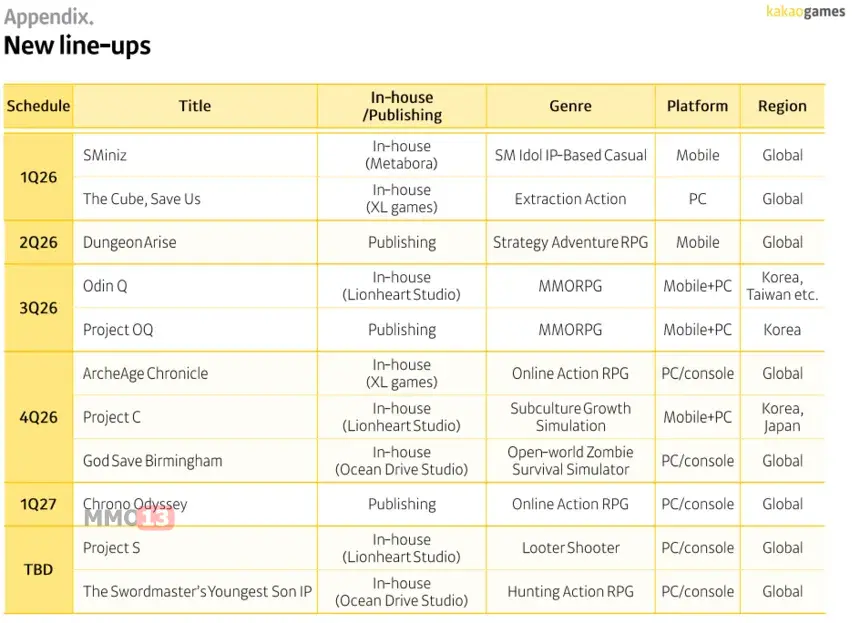Click the Platform column header
The height and width of the screenshot is (623, 860).
point(697,106)
